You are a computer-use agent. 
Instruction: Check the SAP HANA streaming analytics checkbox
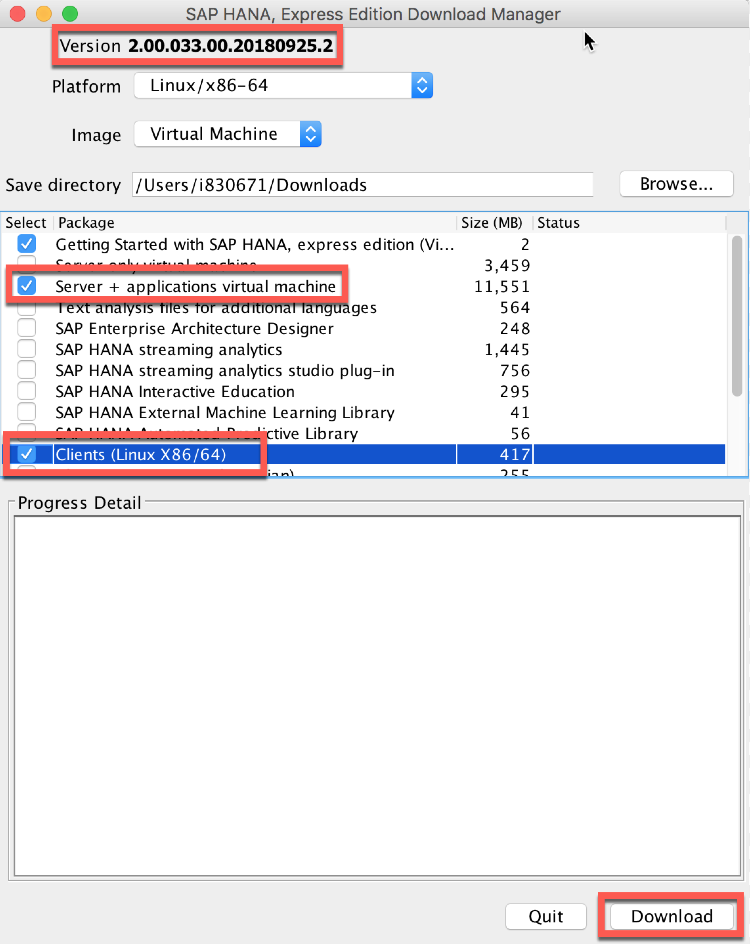[x=26, y=349]
